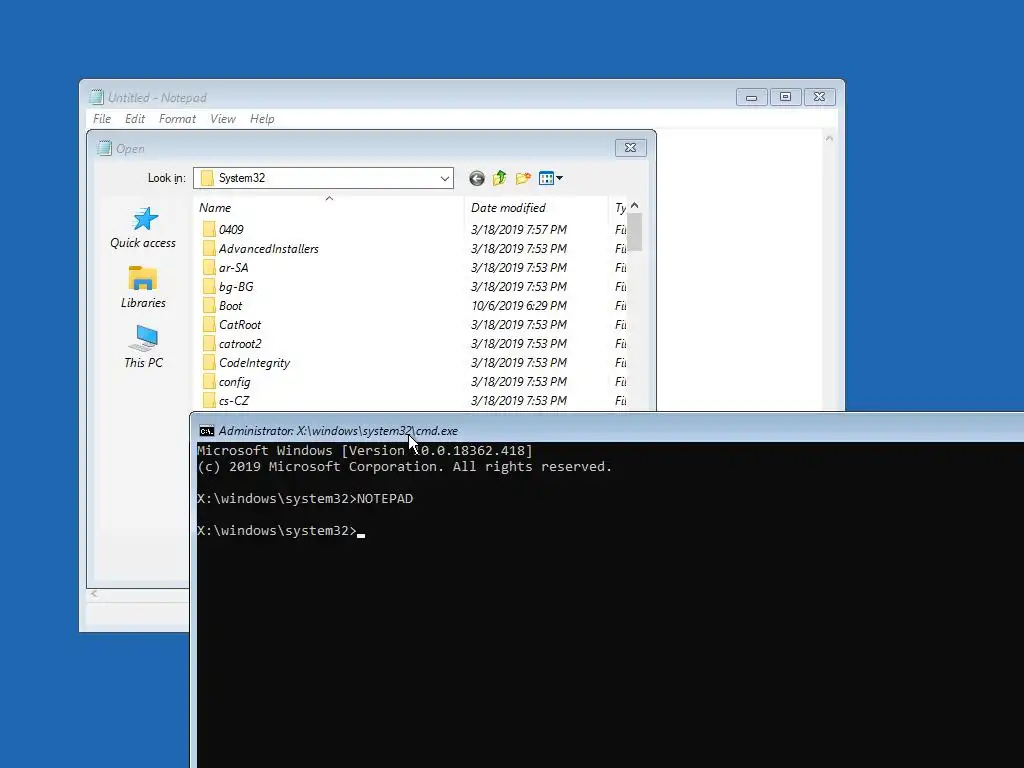The height and width of the screenshot is (768, 1024).
Task: Click in the Command Prompt console area
Action: click(x=610, y=605)
